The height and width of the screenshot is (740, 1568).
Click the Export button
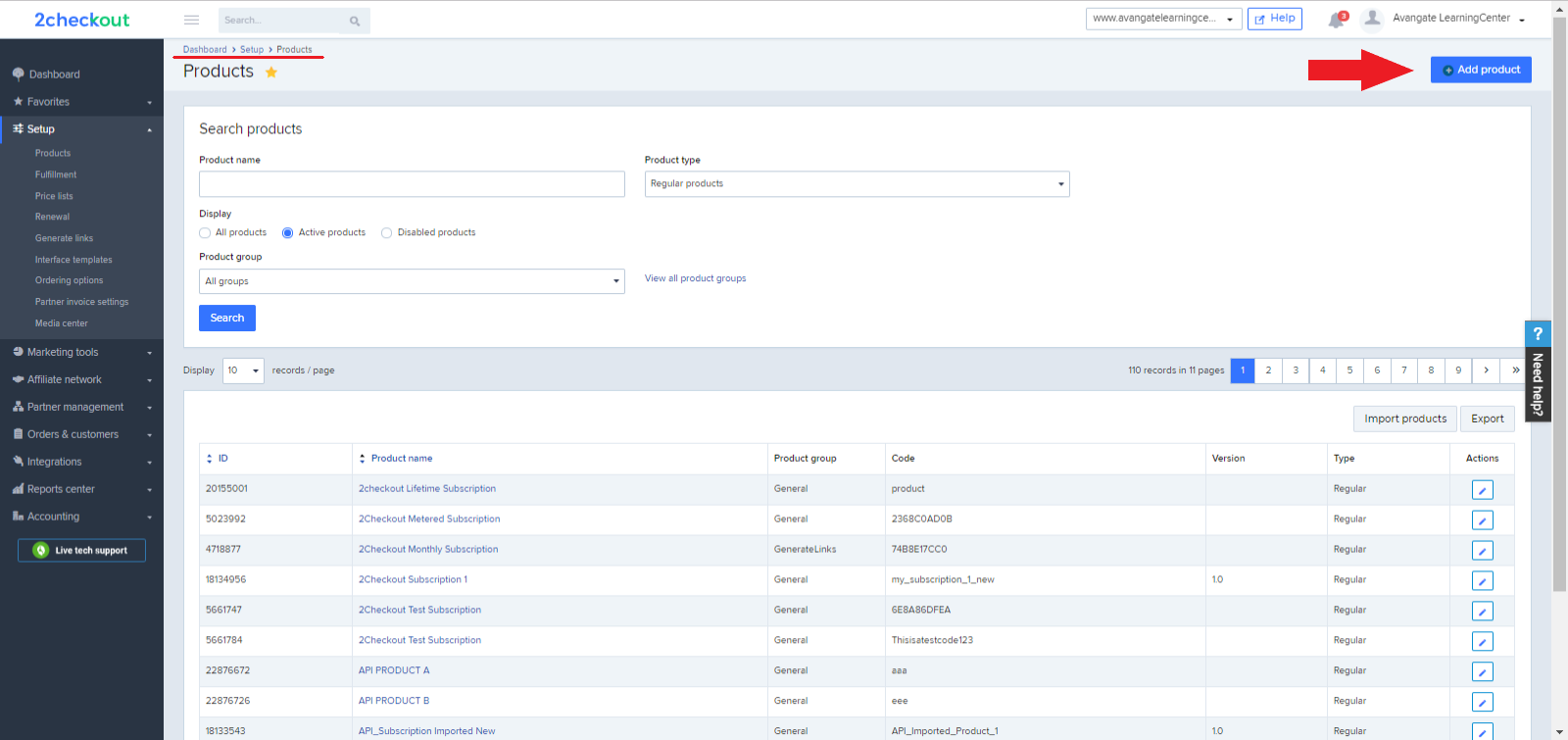pyautogui.click(x=1488, y=419)
